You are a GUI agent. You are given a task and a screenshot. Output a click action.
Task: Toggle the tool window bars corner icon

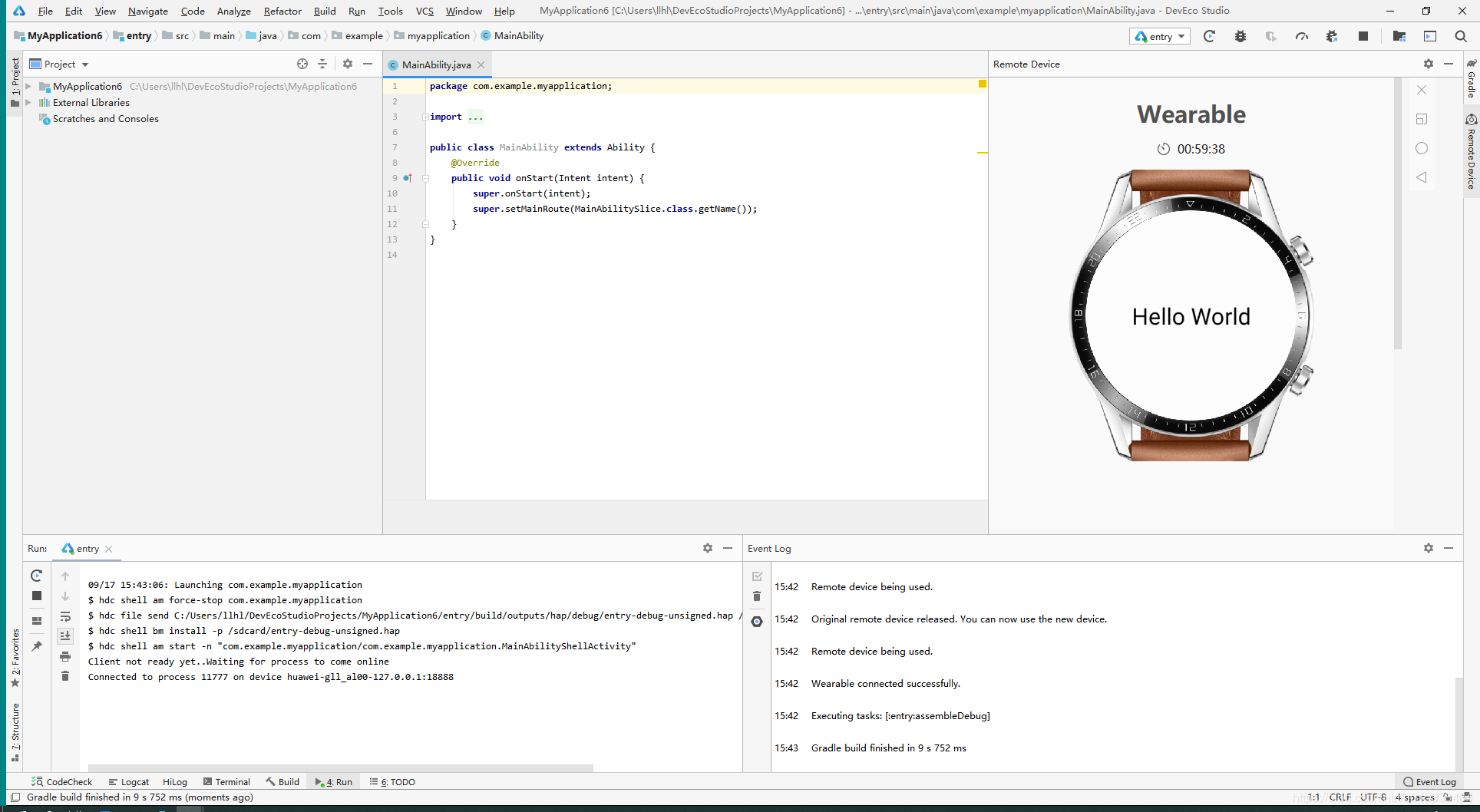click(x=15, y=797)
